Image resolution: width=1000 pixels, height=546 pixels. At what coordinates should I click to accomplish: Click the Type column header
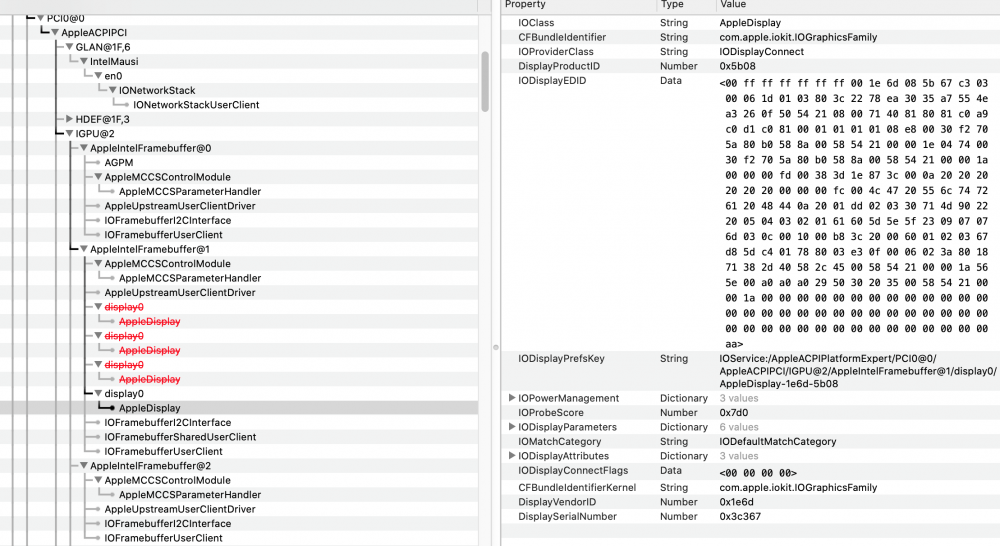[672, 4]
